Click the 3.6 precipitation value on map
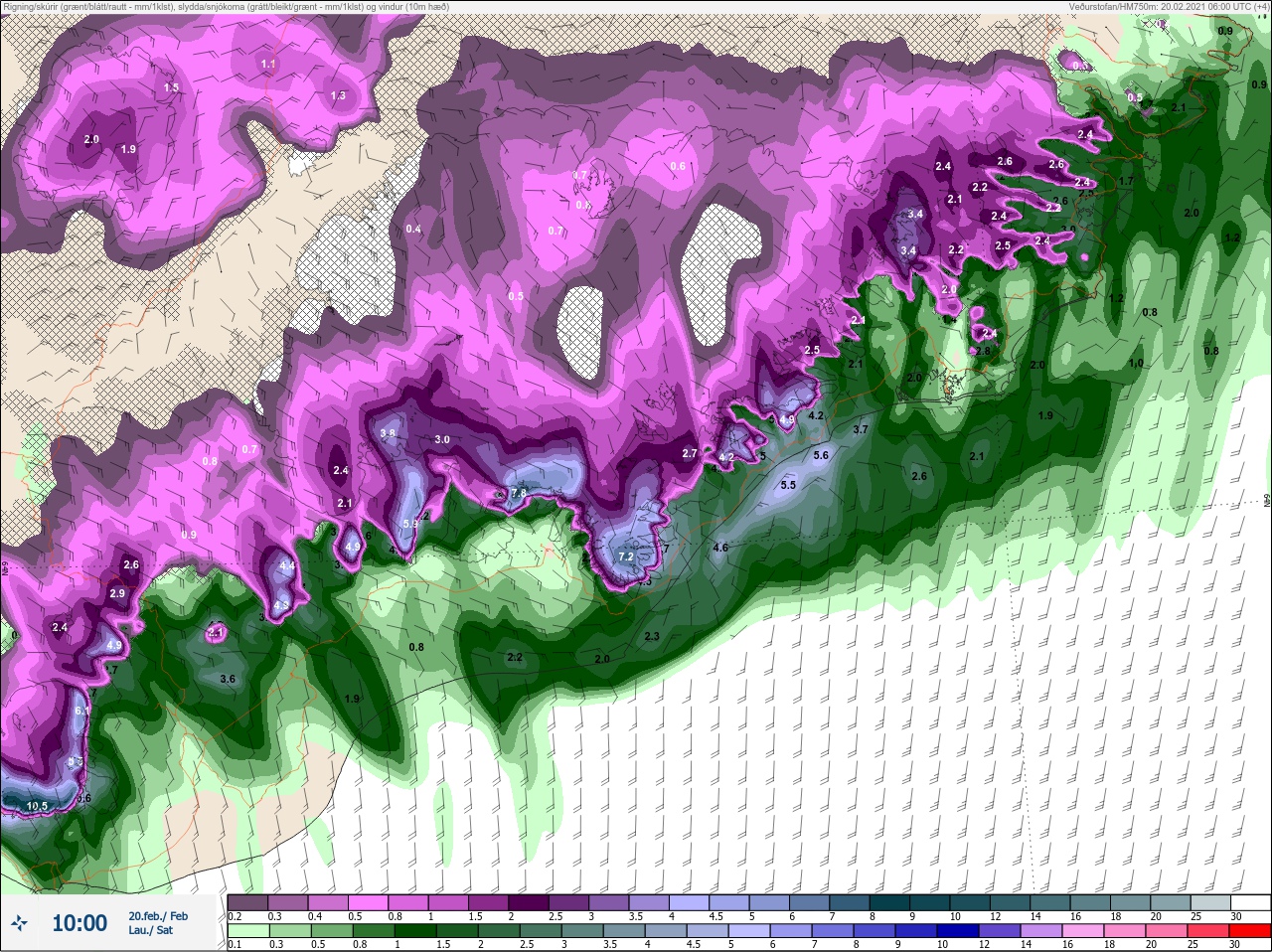The height and width of the screenshot is (952, 1272). (228, 679)
